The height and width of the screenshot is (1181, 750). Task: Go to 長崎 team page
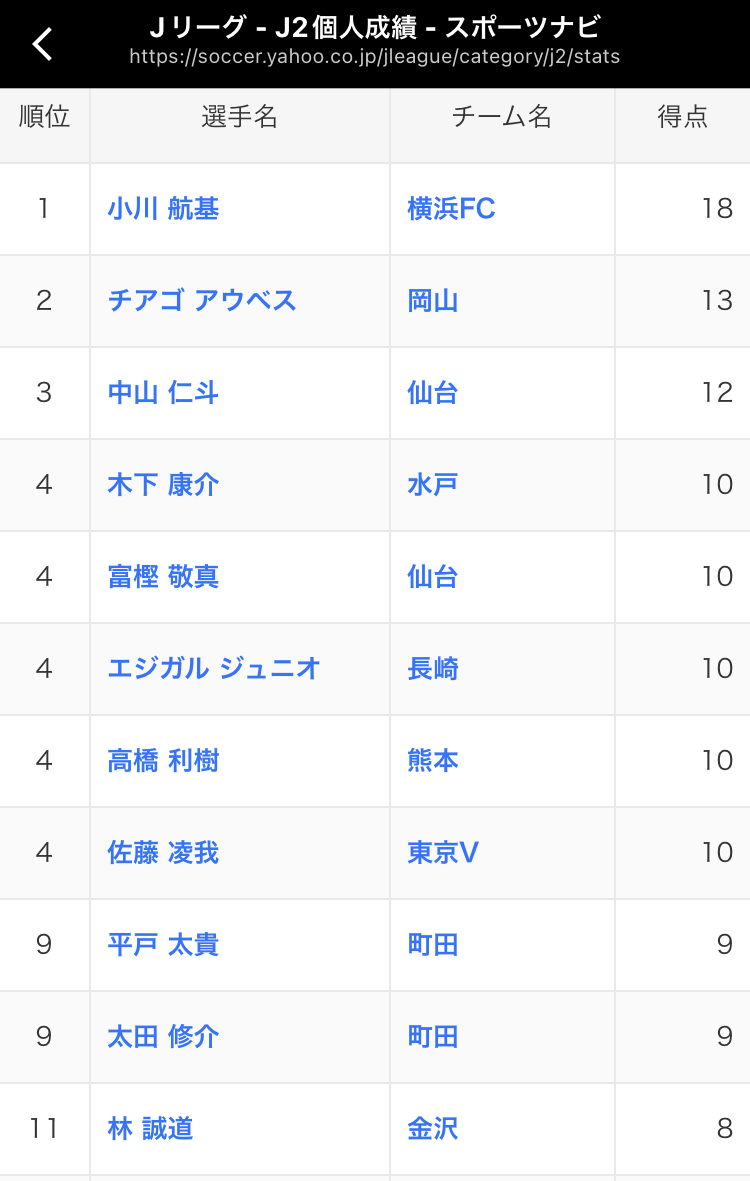432,668
